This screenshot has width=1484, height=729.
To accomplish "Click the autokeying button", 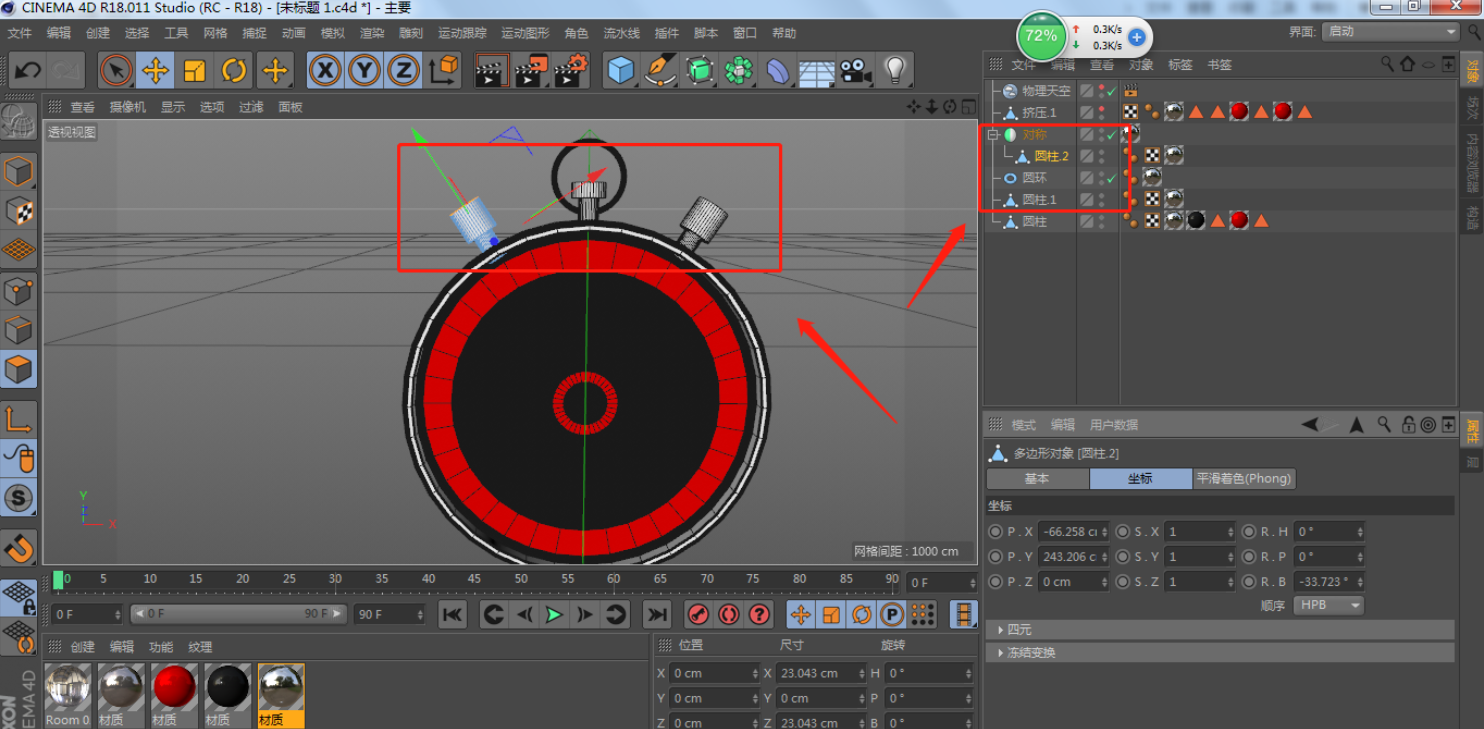I will click(x=729, y=614).
